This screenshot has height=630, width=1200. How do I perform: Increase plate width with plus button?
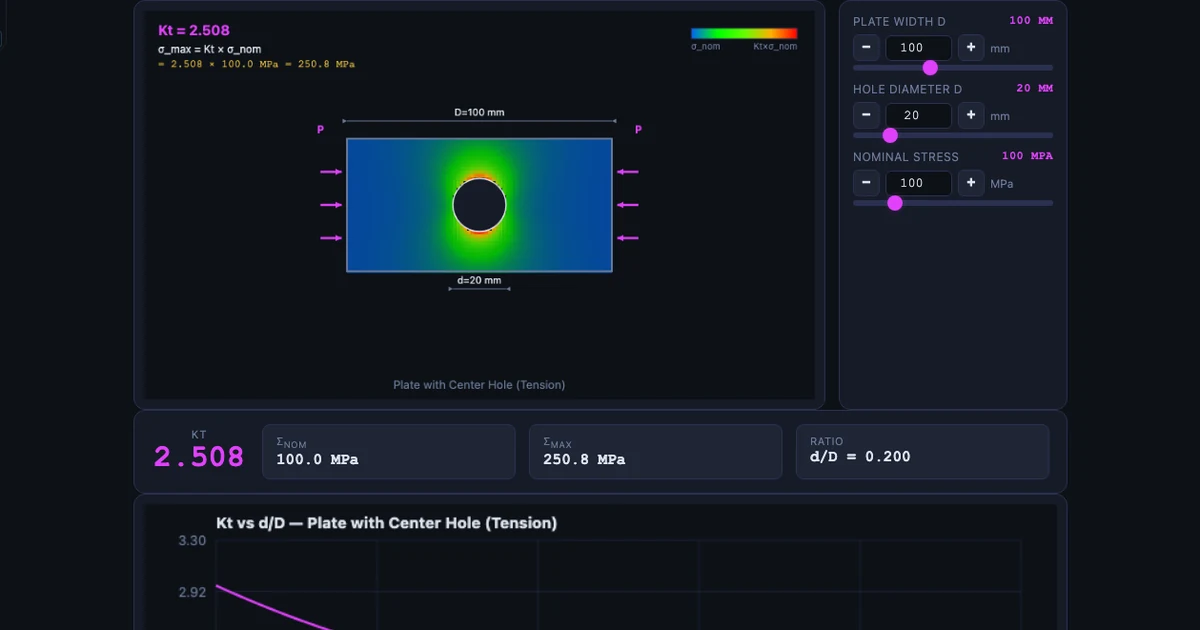[971, 47]
